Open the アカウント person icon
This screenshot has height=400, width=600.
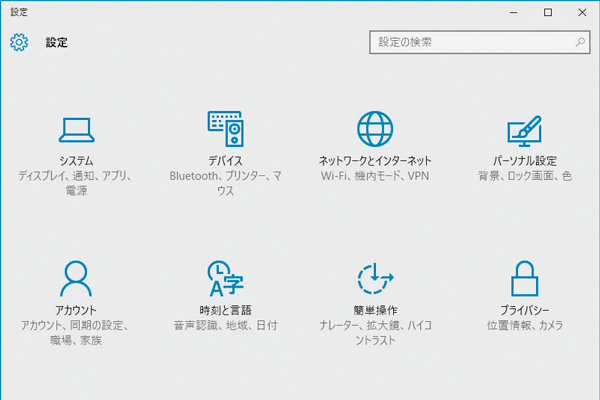[x=76, y=279]
